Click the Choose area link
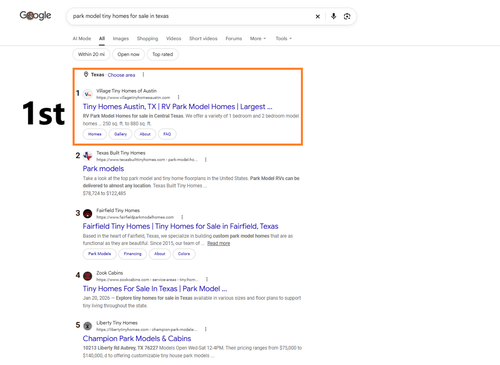 click(121, 75)
